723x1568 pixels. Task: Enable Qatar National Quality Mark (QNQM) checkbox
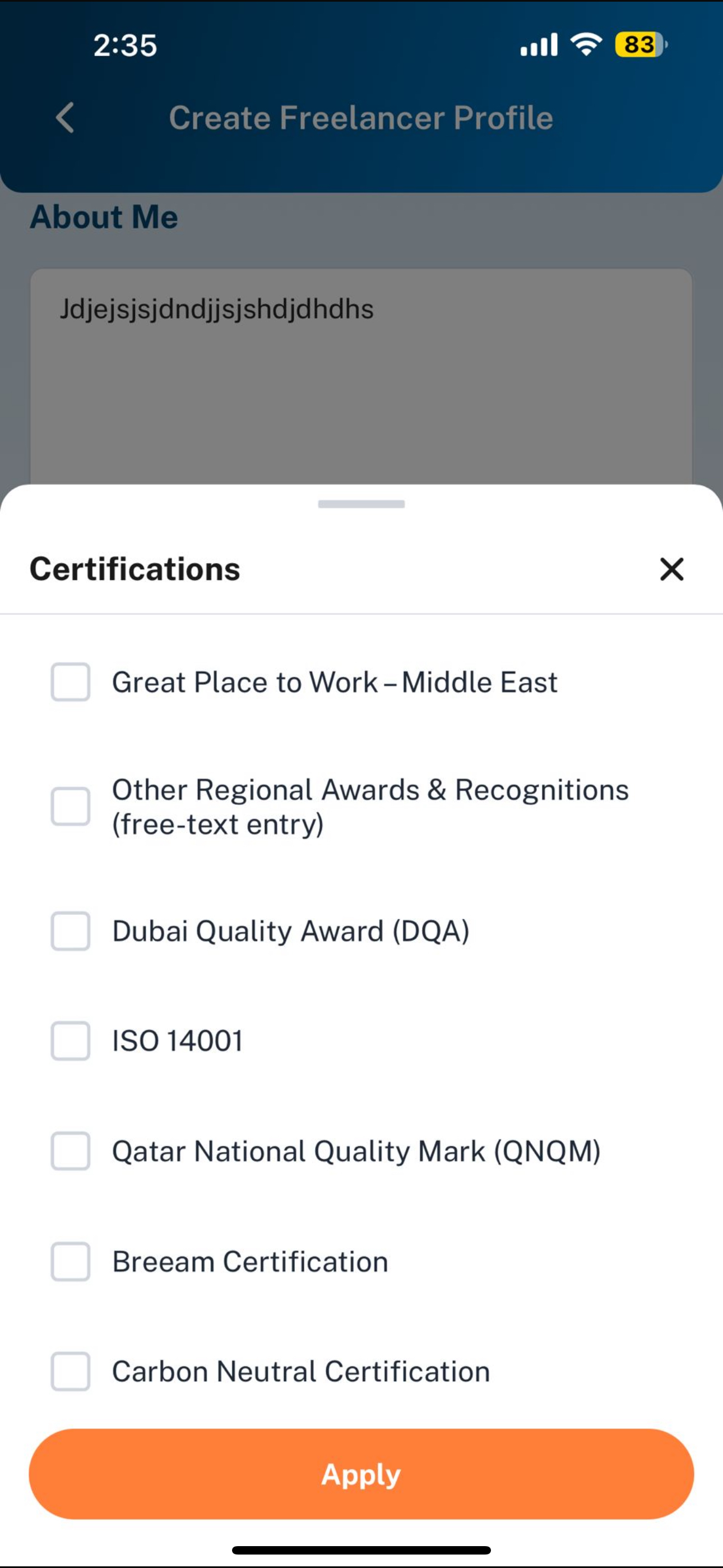point(71,1151)
